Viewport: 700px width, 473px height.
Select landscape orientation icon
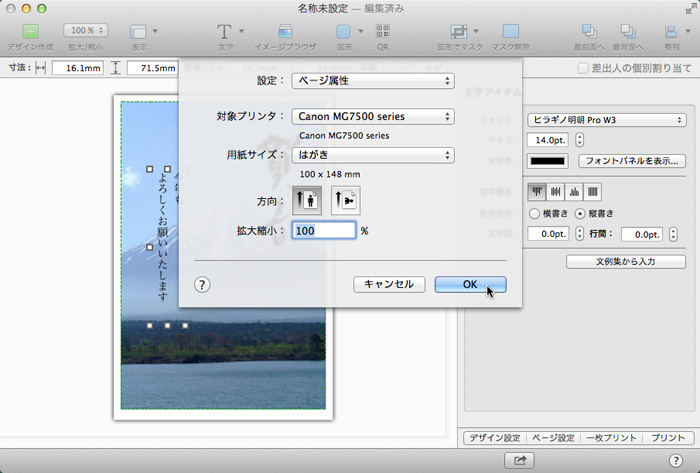(345, 200)
